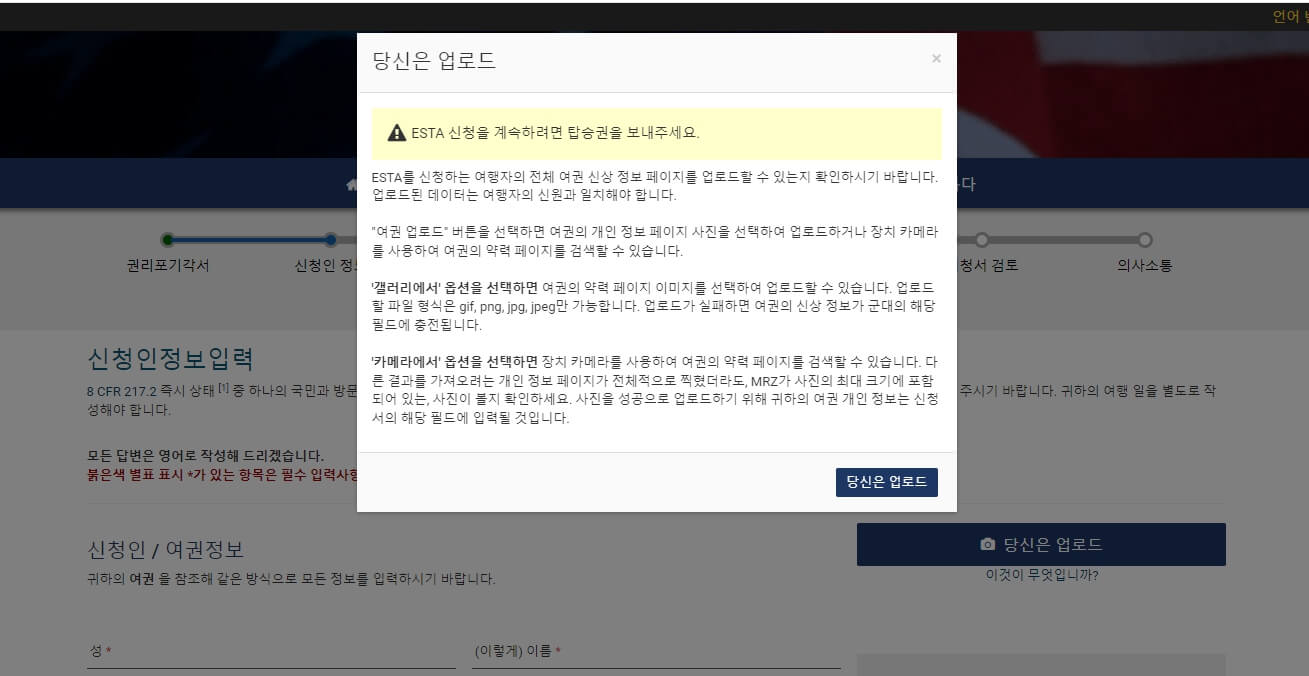Screen dimensions: 1309x676
Task: Dismiss the upload dialog with the X
Action: (936, 58)
